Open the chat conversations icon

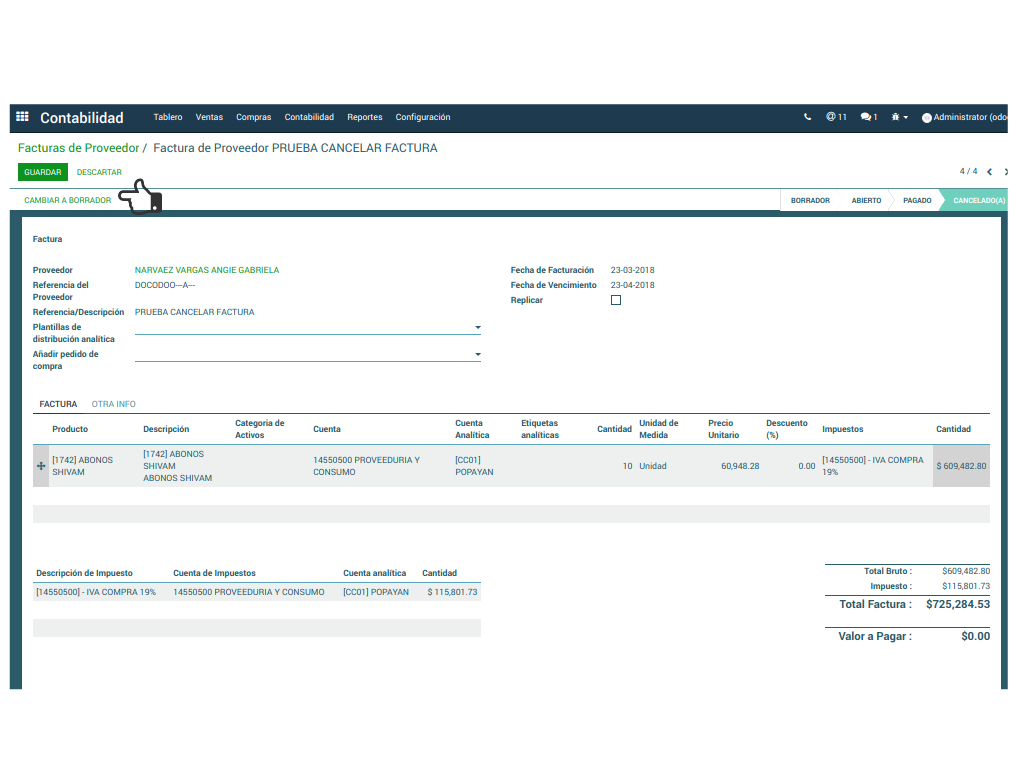click(x=868, y=117)
